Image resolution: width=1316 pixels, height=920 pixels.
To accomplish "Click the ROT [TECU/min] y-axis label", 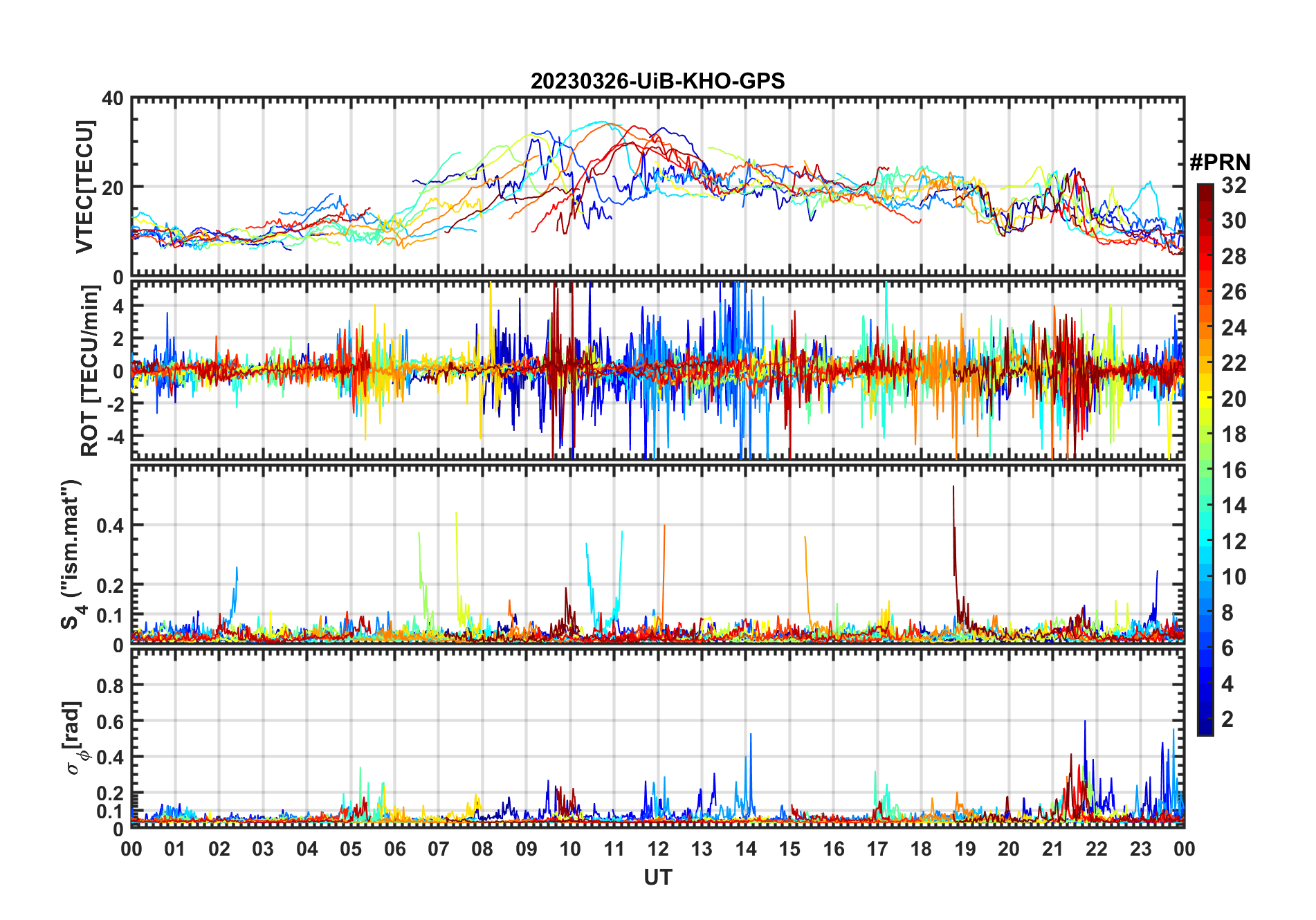I will 89,371.
